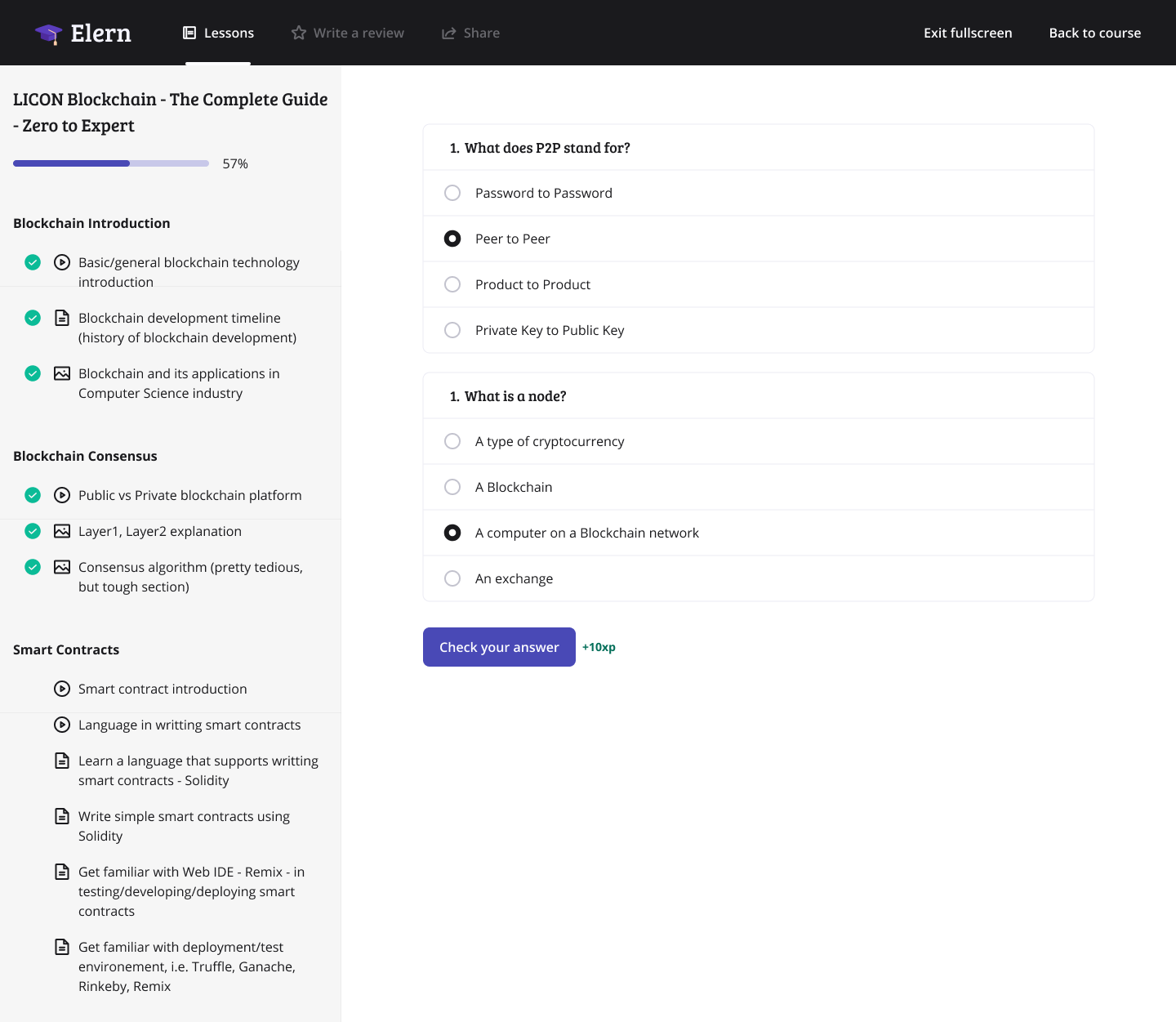Image resolution: width=1176 pixels, height=1022 pixels.
Task: Click green checkmark beside Public vs Private lesson
Action: [x=33, y=495]
